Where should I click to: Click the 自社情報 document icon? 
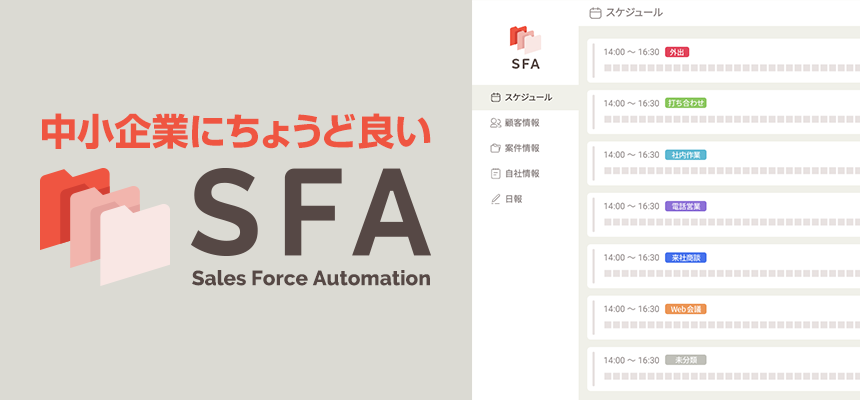tap(495, 173)
